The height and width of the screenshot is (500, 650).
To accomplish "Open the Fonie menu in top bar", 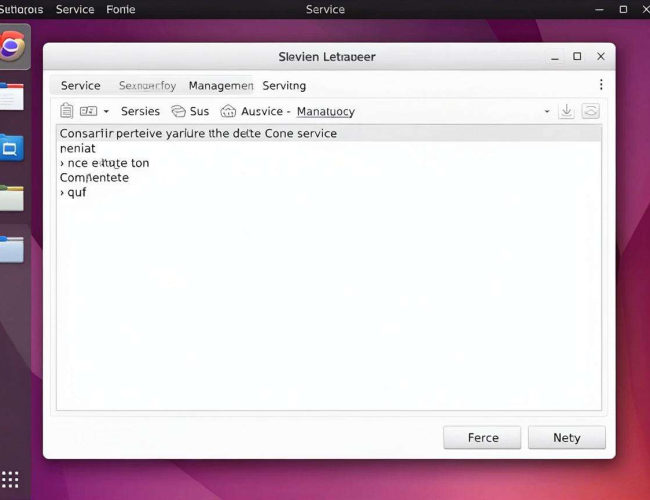I will point(121,10).
